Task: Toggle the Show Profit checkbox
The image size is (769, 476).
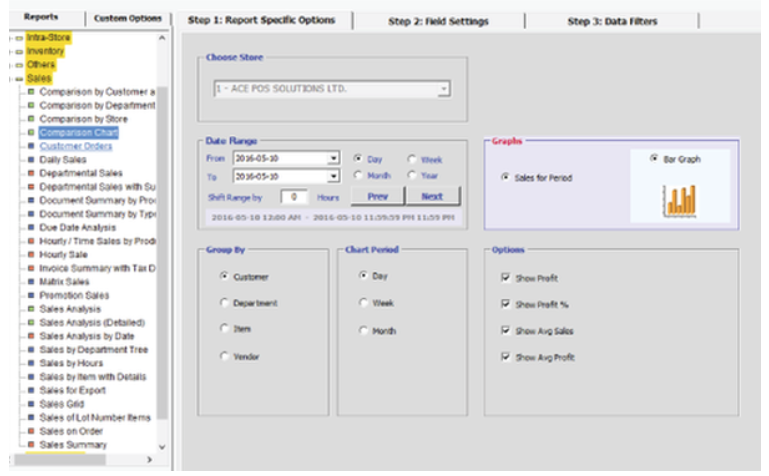Action: [x=506, y=278]
